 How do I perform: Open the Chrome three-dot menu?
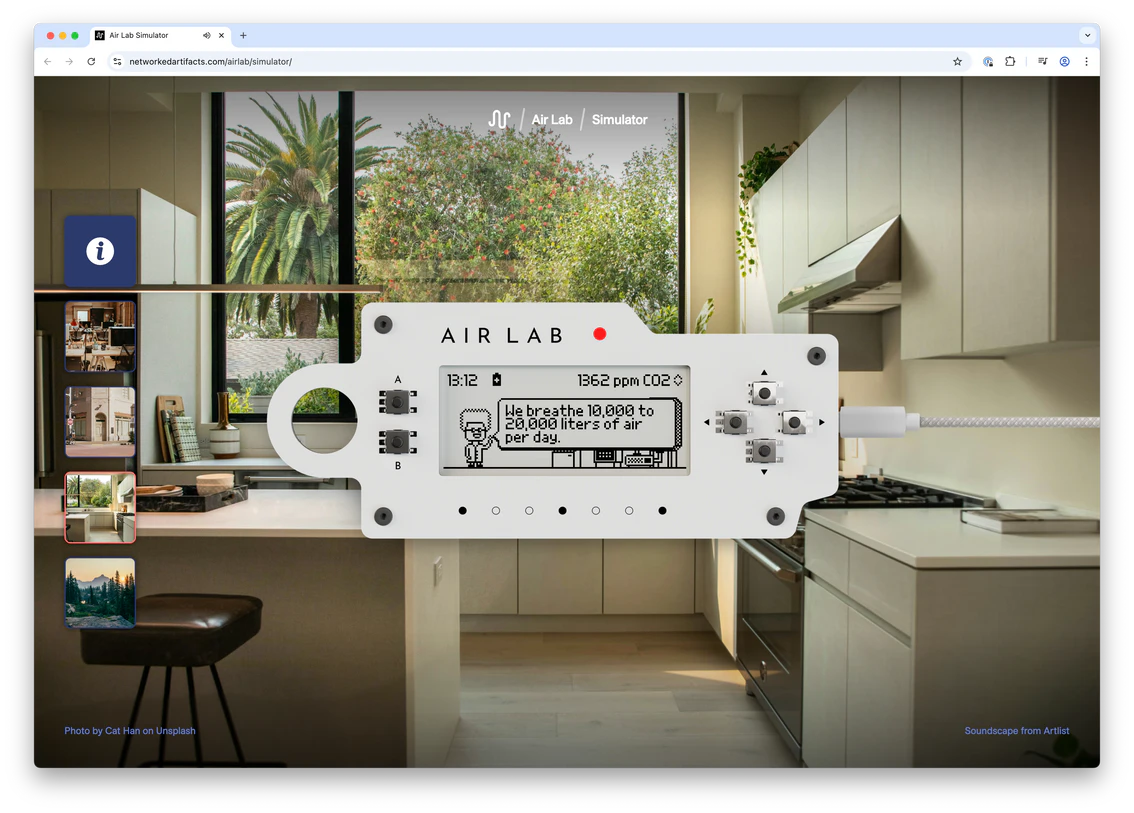tap(1086, 62)
